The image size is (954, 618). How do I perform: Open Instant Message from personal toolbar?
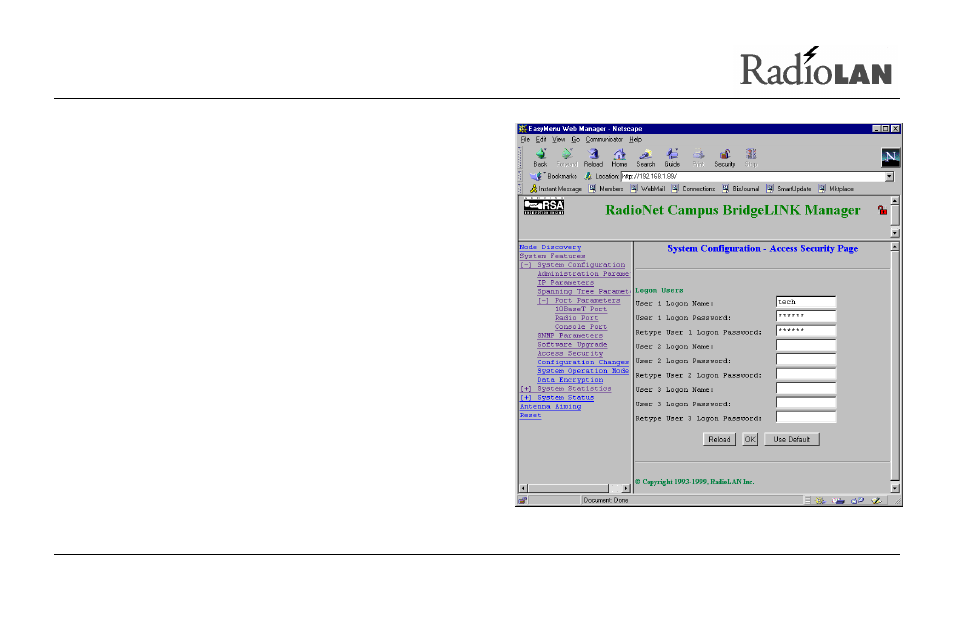555,189
